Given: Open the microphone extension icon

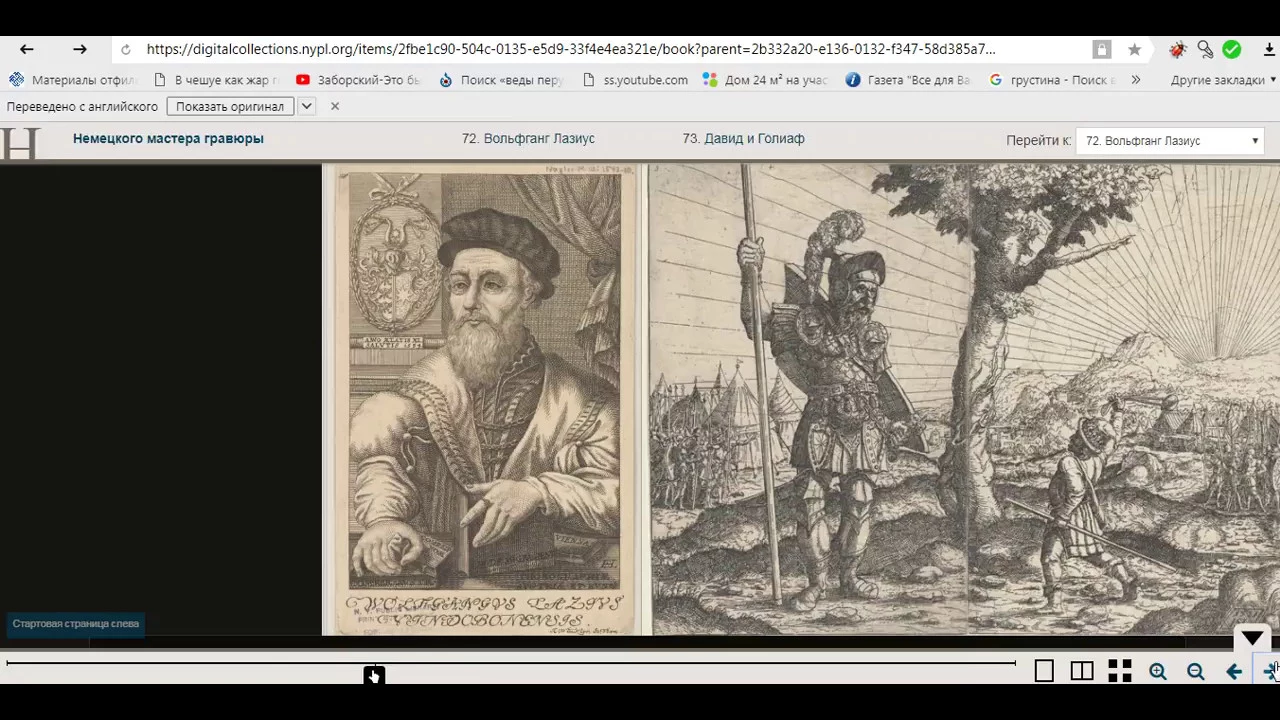Looking at the screenshot, I should (1205, 49).
